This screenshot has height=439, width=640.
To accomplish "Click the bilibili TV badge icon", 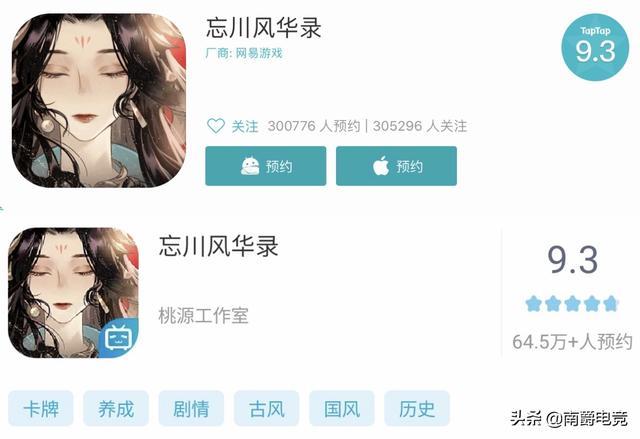I will coord(118,338).
